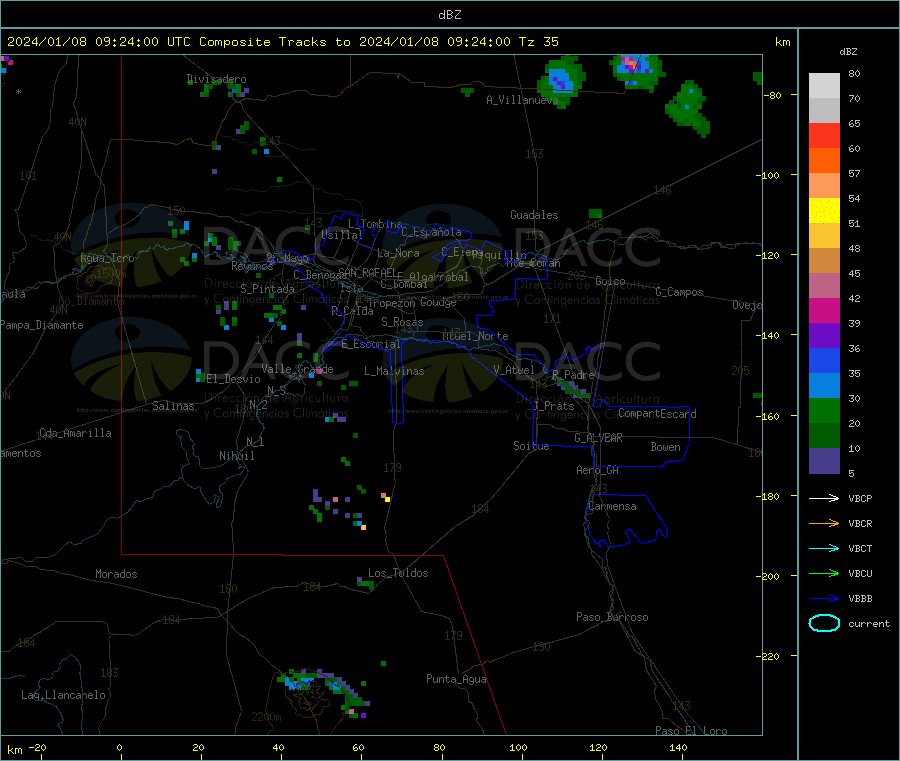The height and width of the screenshot is (761, 900).
Task: Click the 'Lag.Llancanelo' map label
Action: pyautogui.click(x=63, y=695)
